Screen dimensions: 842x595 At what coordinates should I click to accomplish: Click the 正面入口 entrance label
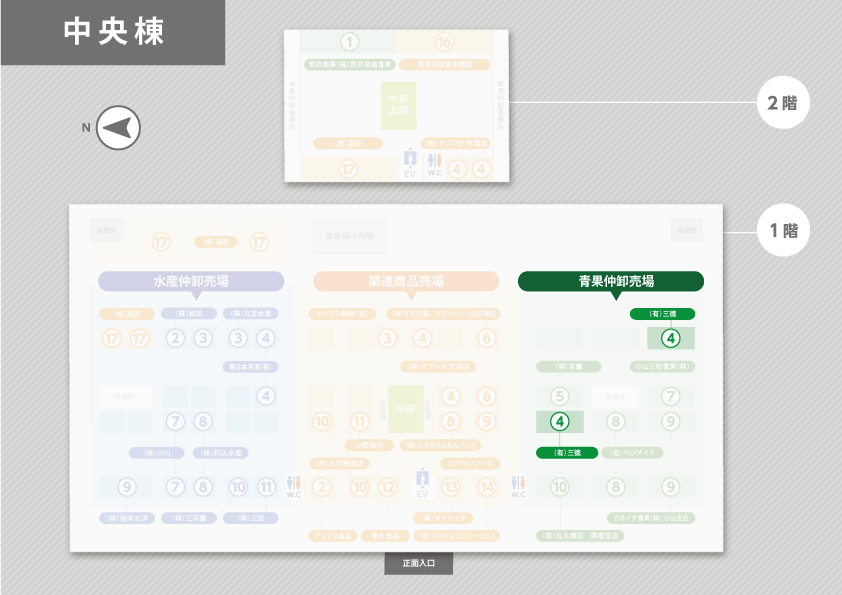pos(419,564)
